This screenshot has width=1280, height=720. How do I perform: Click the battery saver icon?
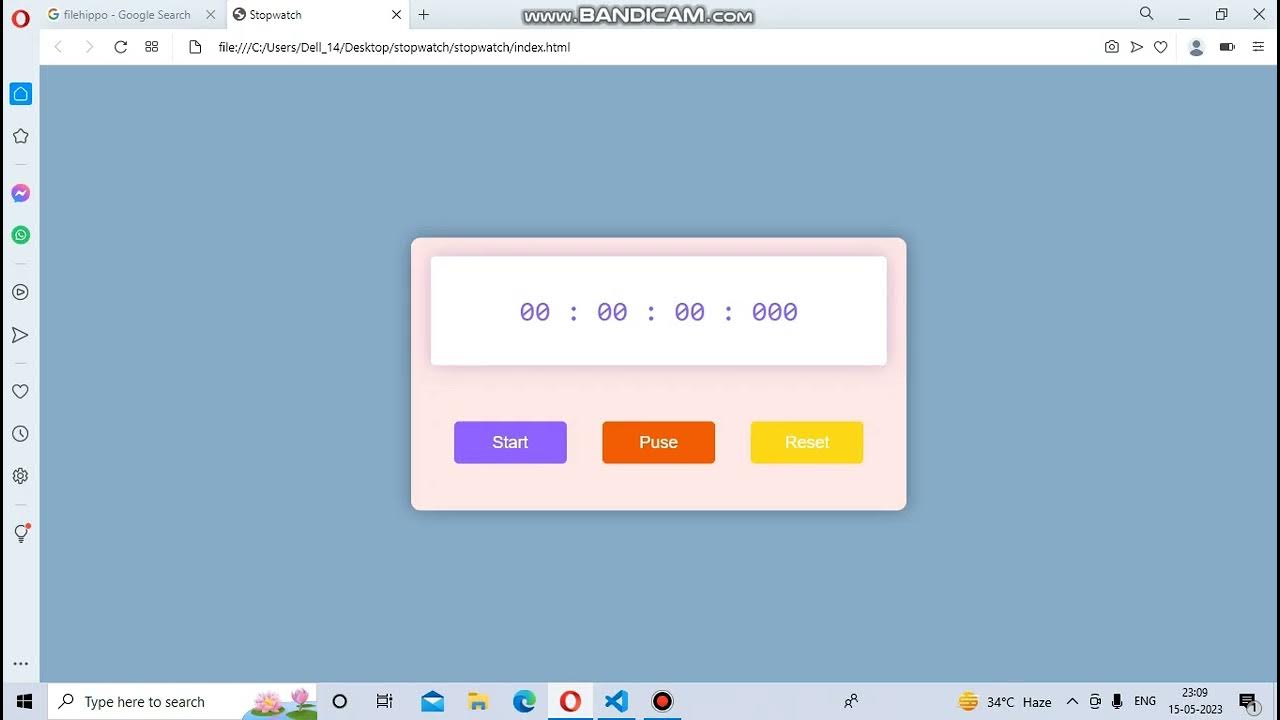(1227, 47)
